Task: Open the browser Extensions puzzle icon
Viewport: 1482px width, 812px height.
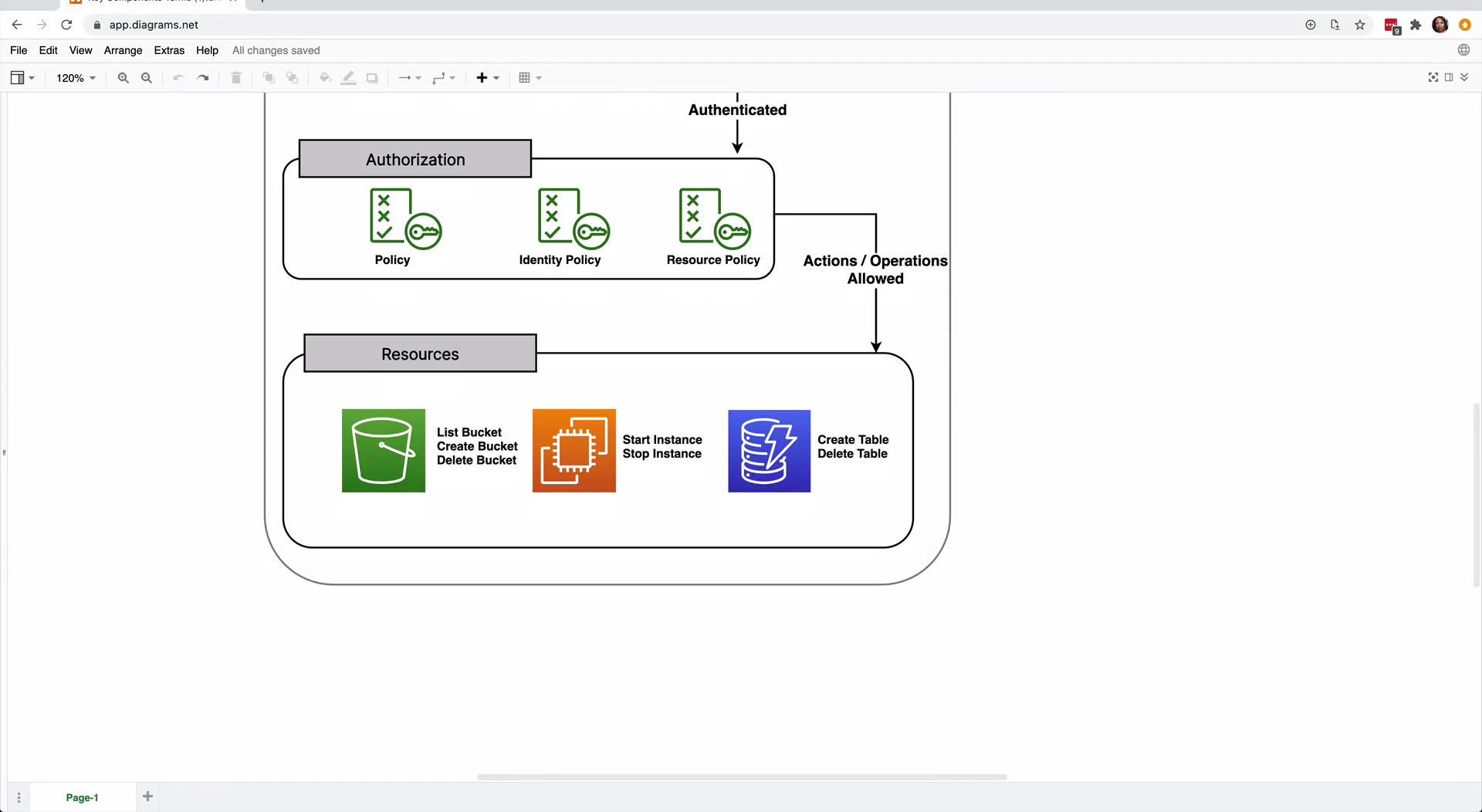Action: (x=1416, y=25)
